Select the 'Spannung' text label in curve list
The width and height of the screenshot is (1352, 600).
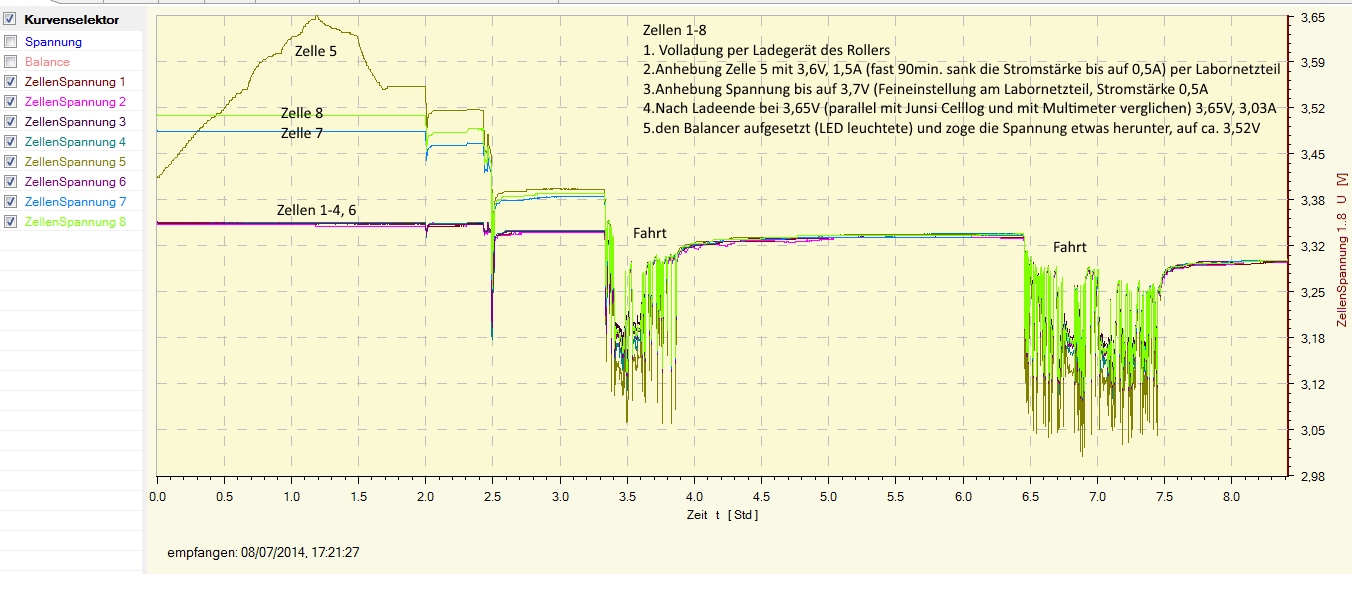click(x=53, y=42)
